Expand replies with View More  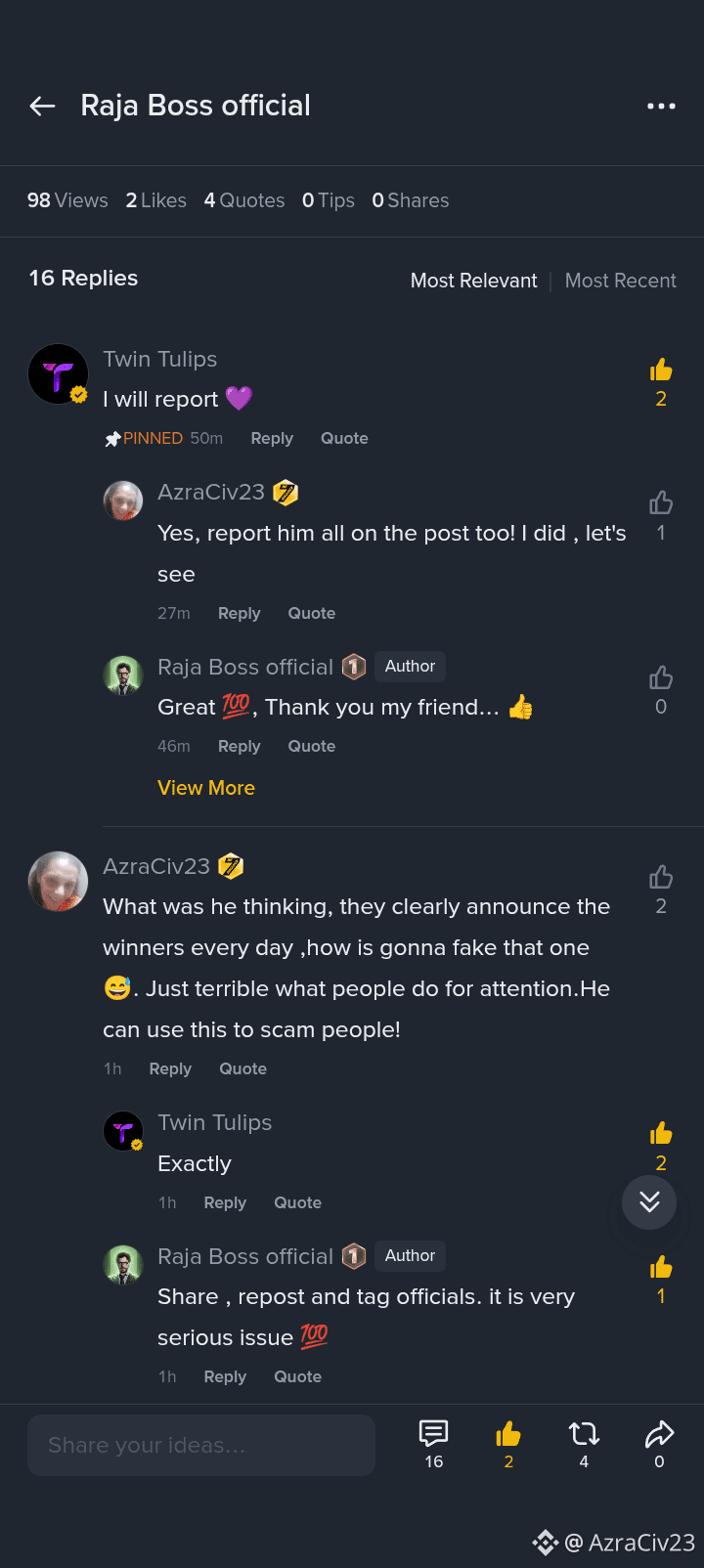206,788
